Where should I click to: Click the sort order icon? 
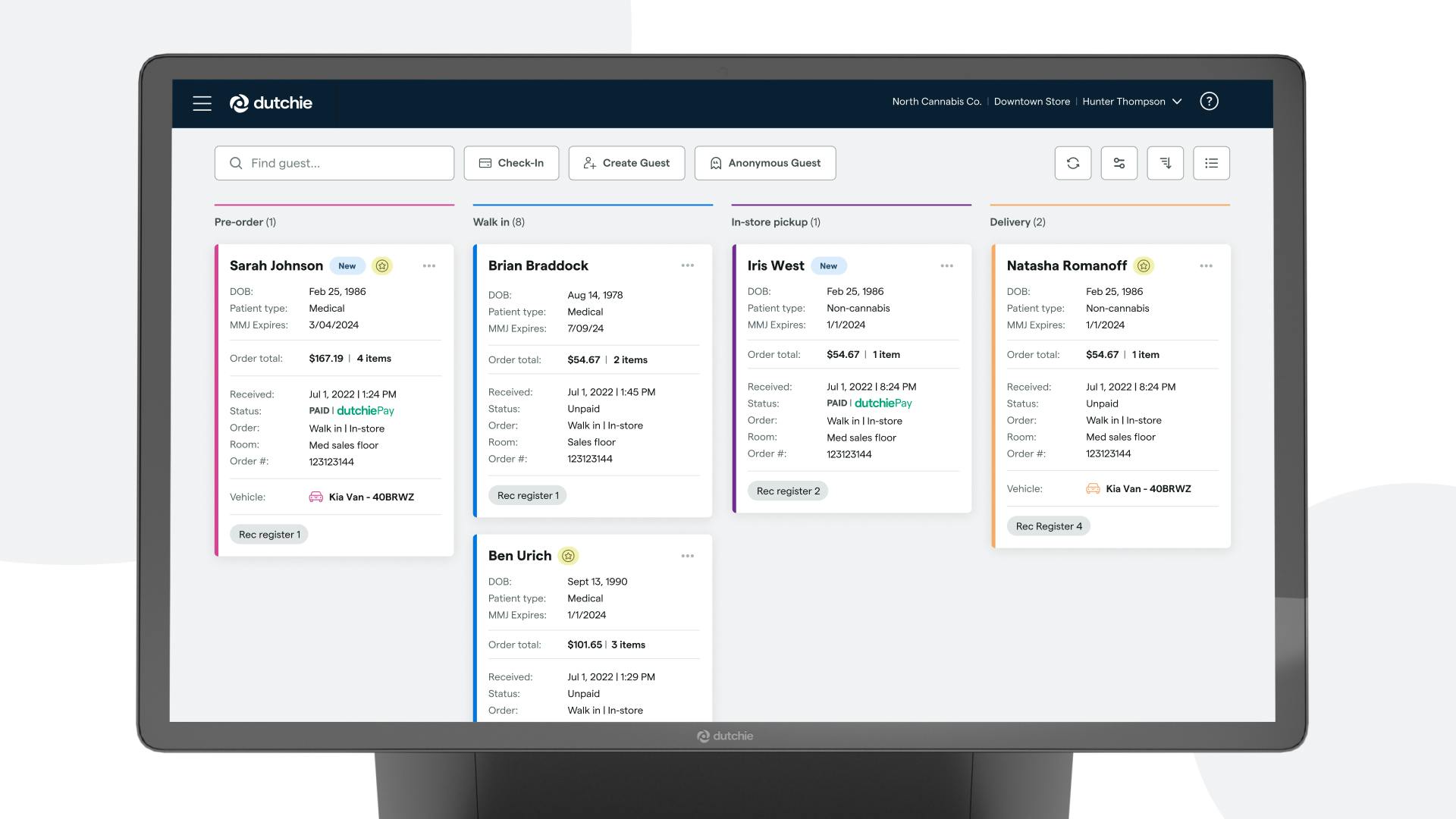point(1166,162)
